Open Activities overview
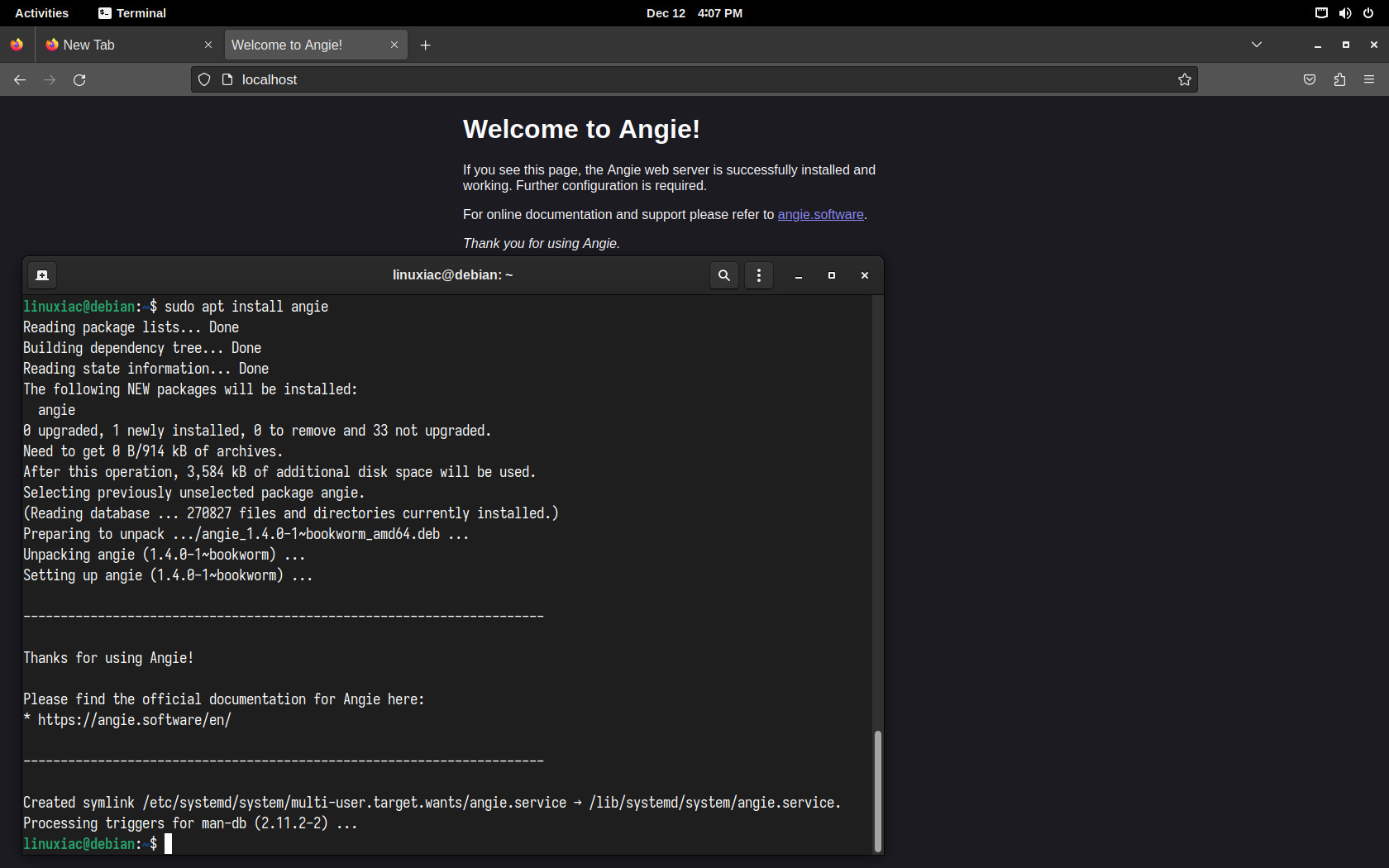This screenshot has height=868, width=1389. (41, 13)
